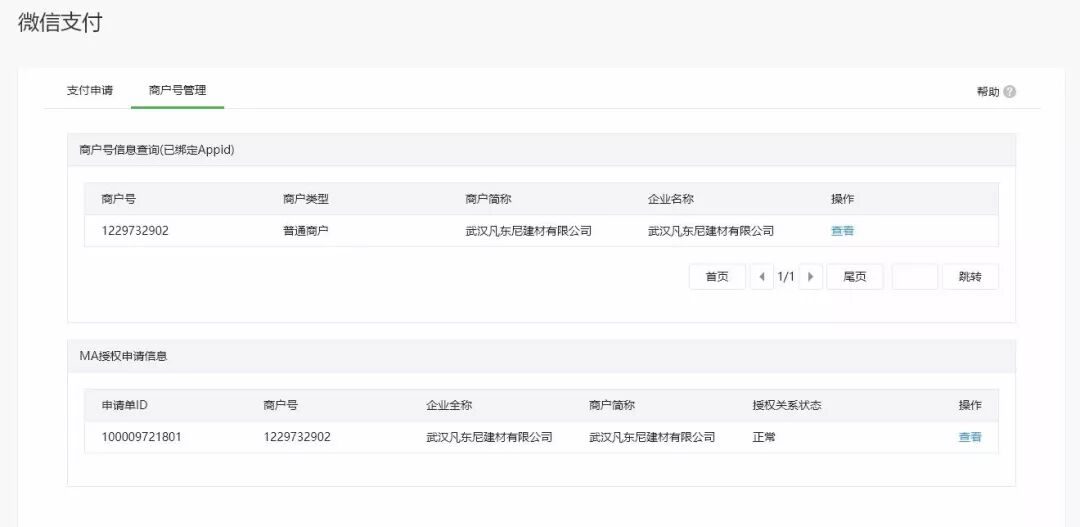The width and height of the screenshot is (1080, 527).
Task: Select merchant number 1229732902 in top table
Action: [135, 231]
